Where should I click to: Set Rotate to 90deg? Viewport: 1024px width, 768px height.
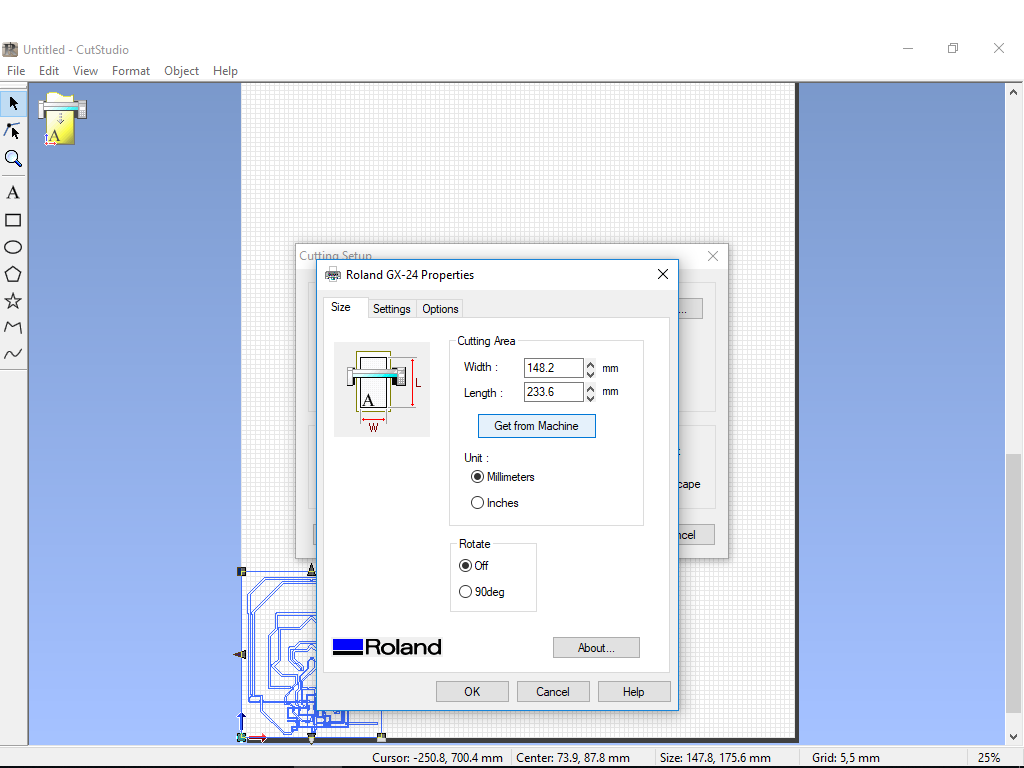482,592
